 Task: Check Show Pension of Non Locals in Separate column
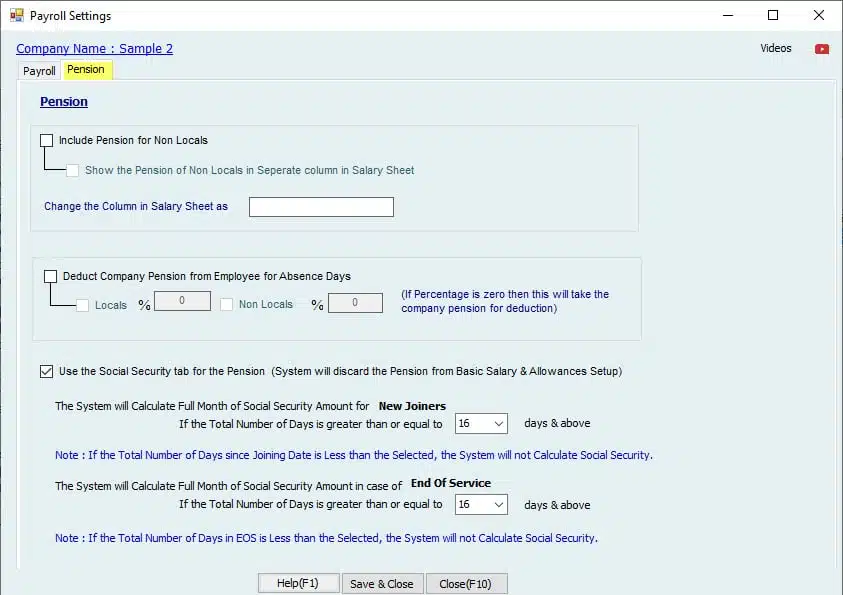point(73,170)
